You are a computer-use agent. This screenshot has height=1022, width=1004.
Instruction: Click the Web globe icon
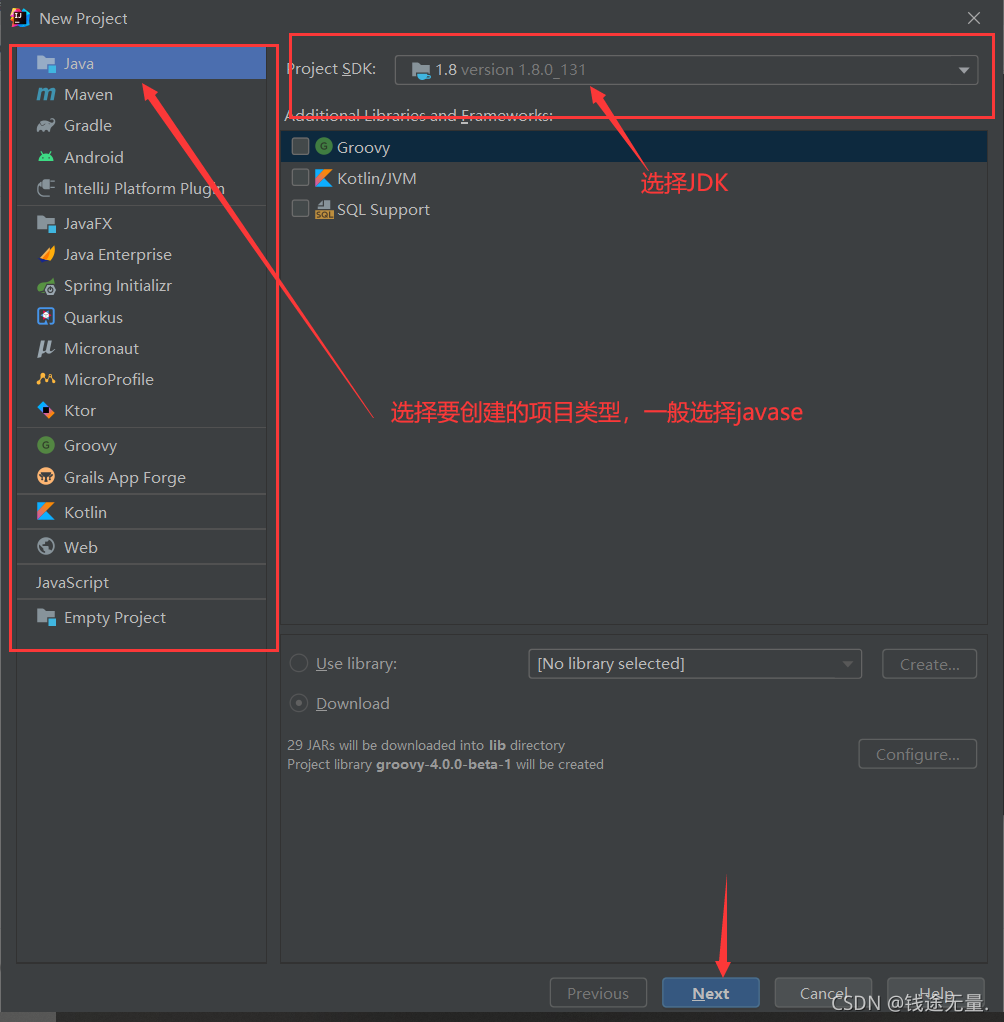(46, 547)
